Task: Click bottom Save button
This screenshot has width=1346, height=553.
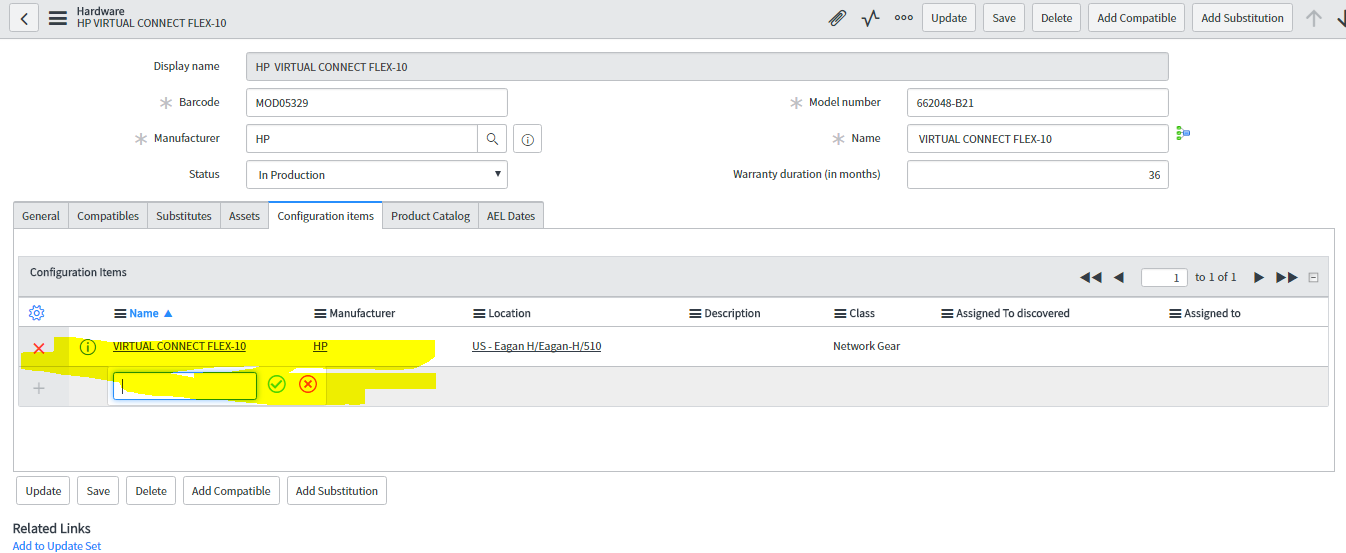Action: 98,491
